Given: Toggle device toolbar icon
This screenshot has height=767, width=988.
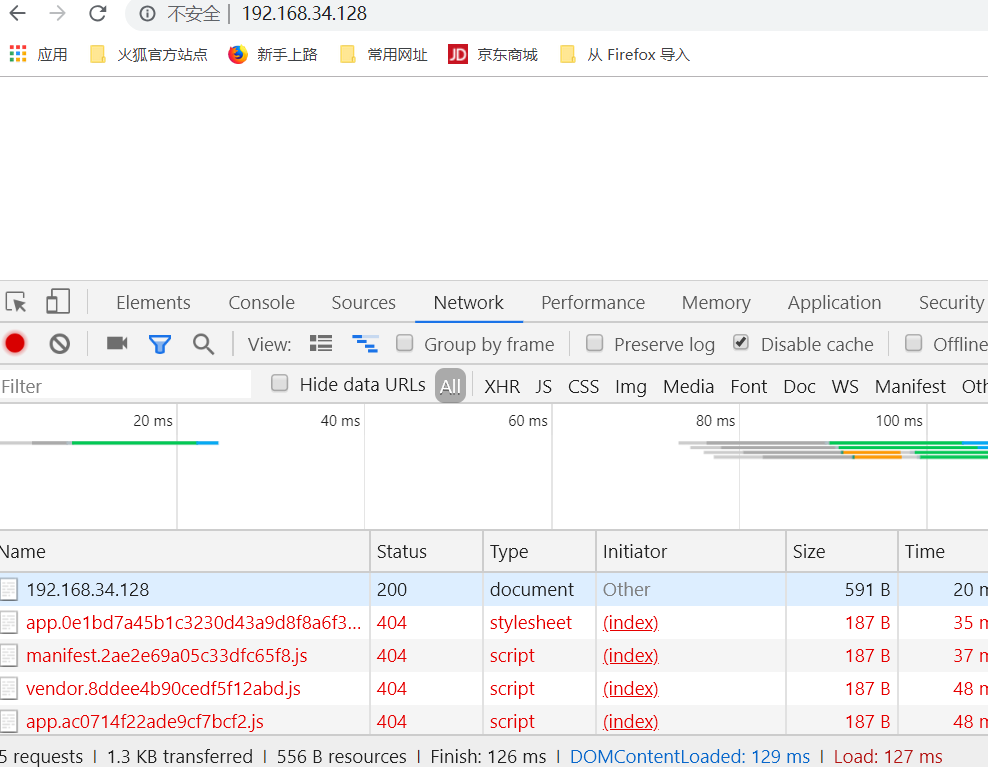Looking at the screenshot, I should tap(58, 301).
